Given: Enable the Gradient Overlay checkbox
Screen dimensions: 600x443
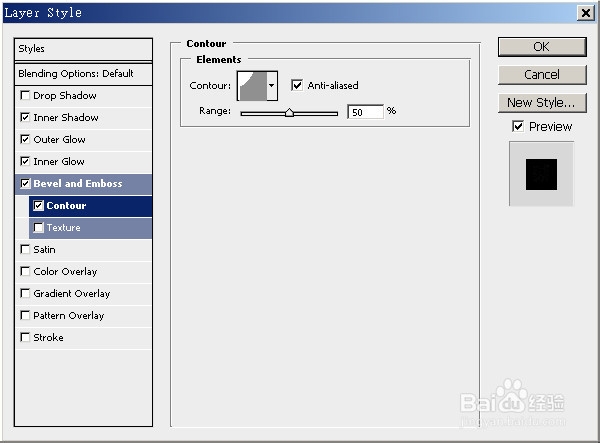Looking at the screenshot, I should point(25,293).
